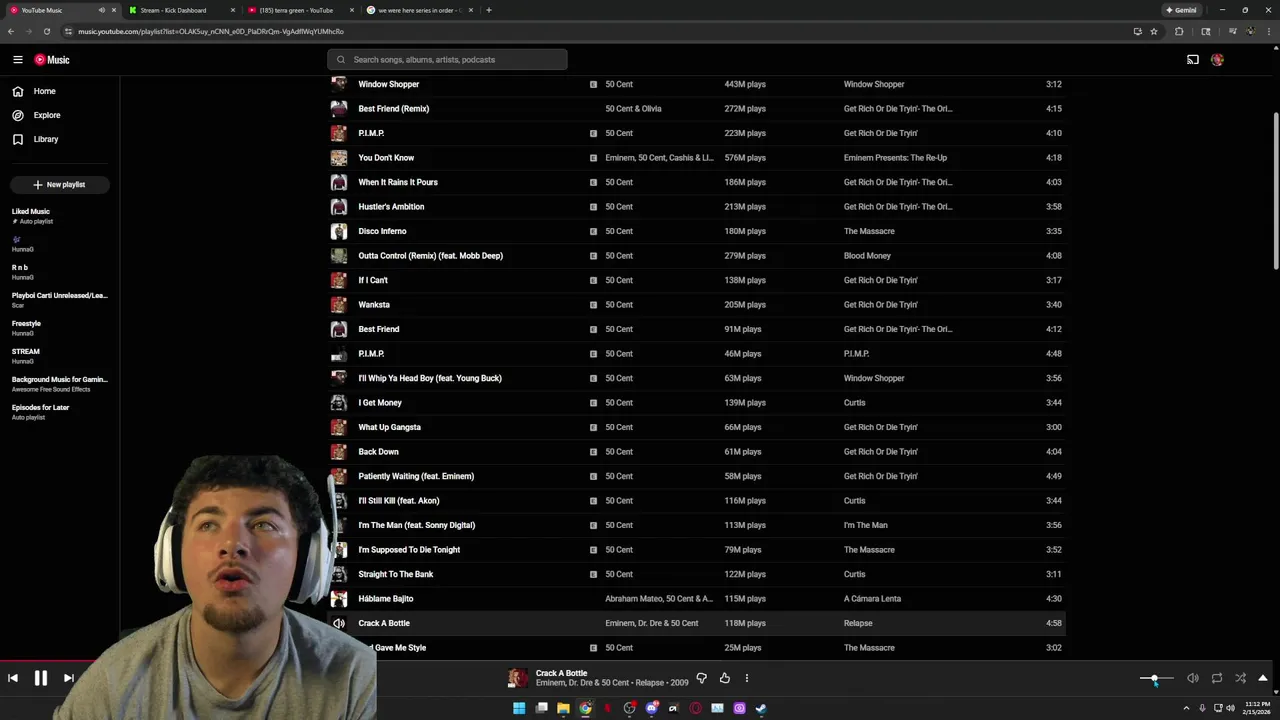Select the song Wanksta
The image size is (1280, 720).
click(x=374, y=305)
